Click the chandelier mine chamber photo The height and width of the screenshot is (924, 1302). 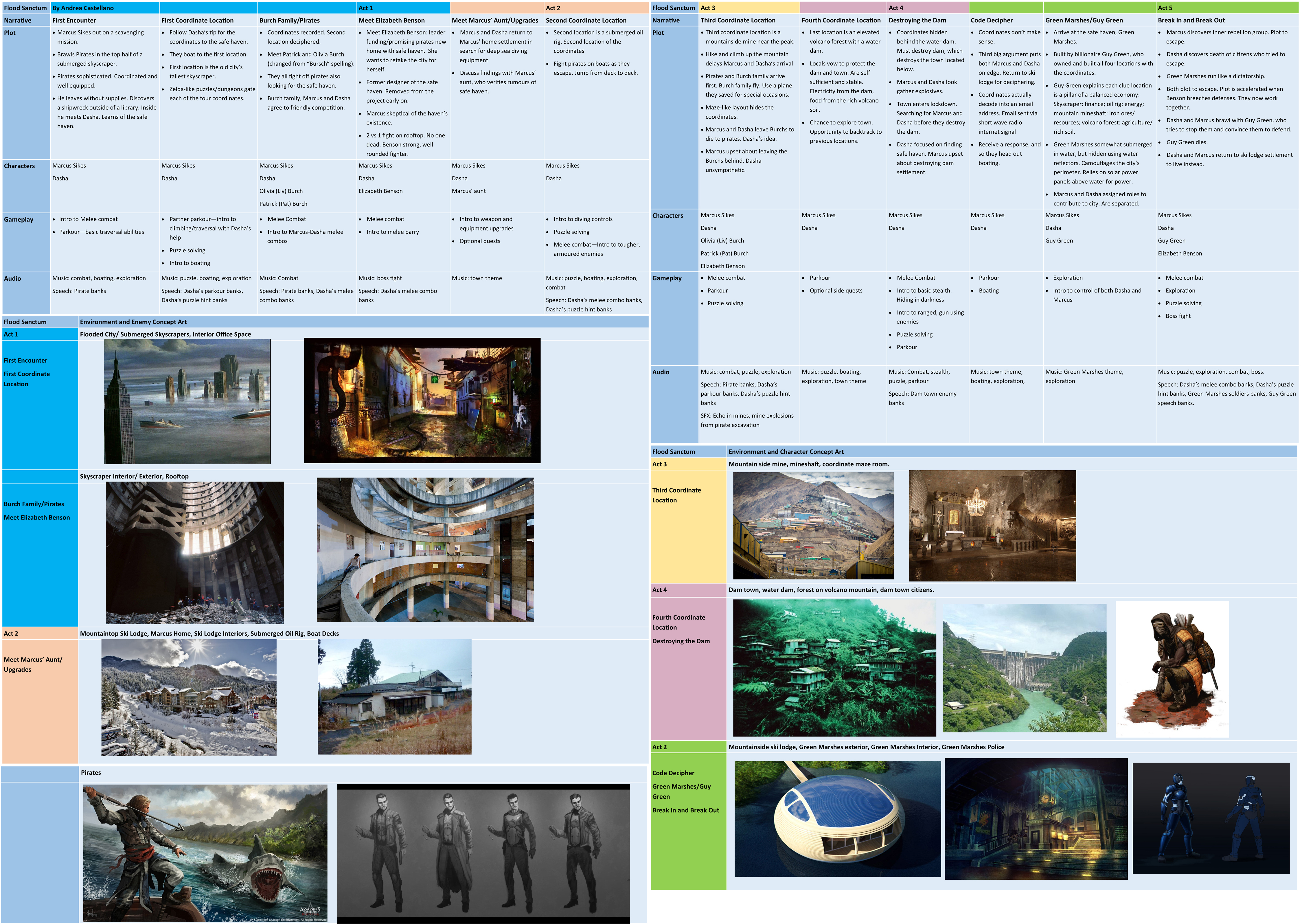pyautogui.click(x=992, y=525)
